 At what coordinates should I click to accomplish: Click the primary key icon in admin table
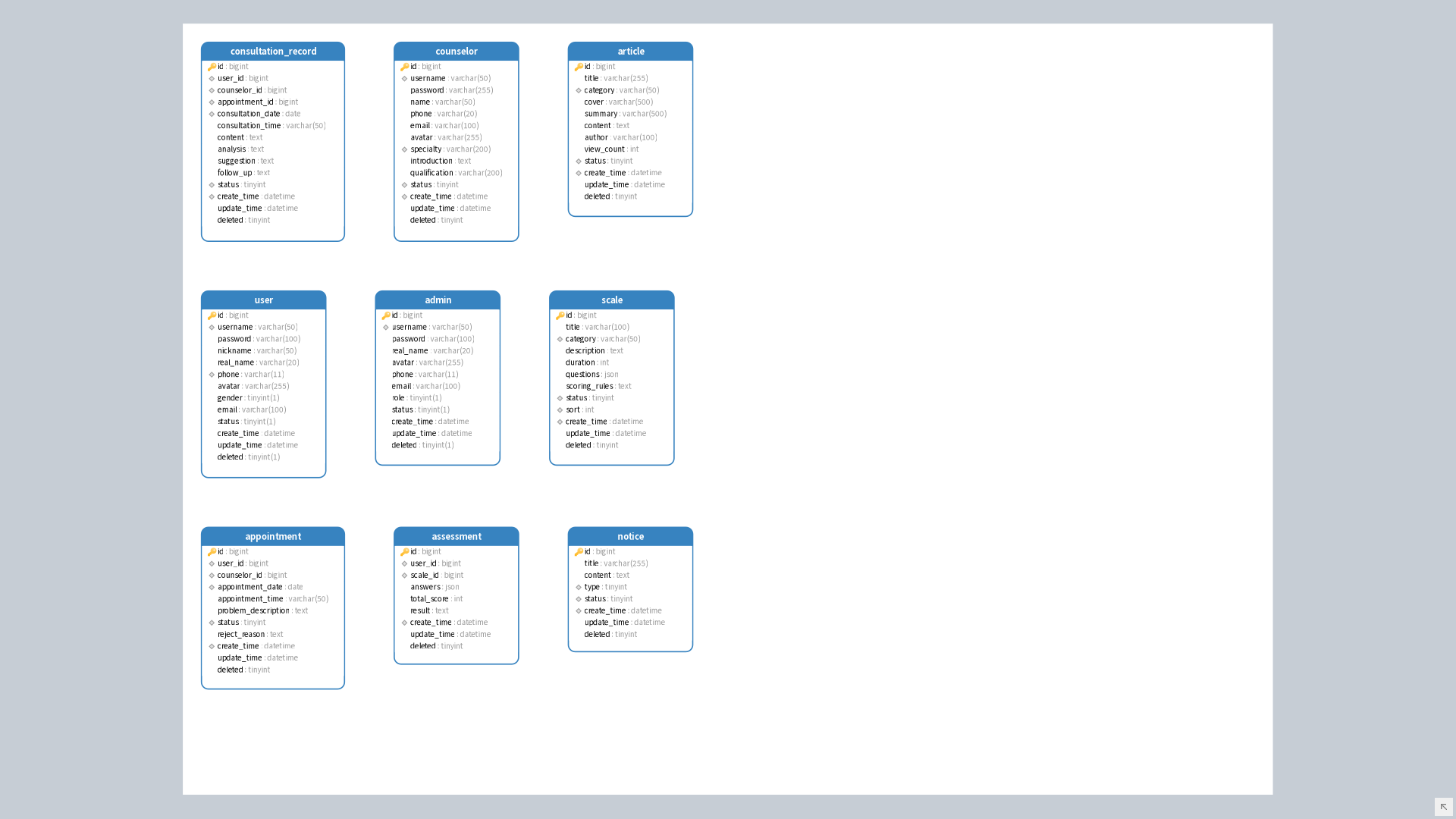[386, 315]
